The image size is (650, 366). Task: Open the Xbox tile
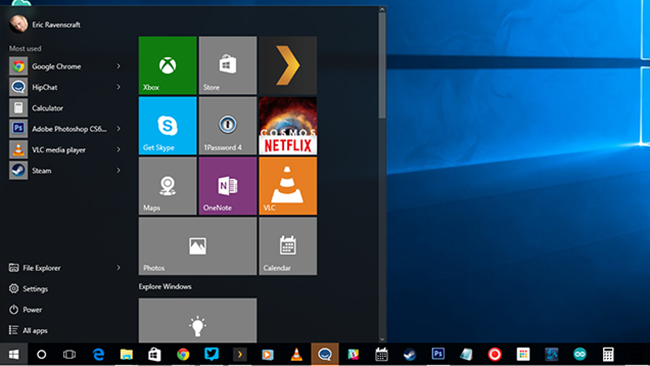[x=167, y=65]
